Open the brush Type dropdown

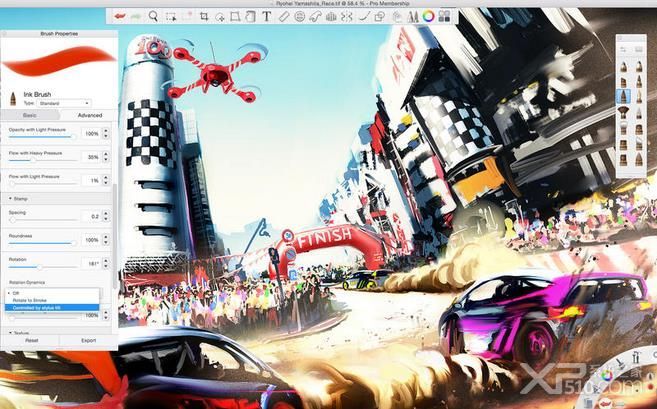(64, 103)
